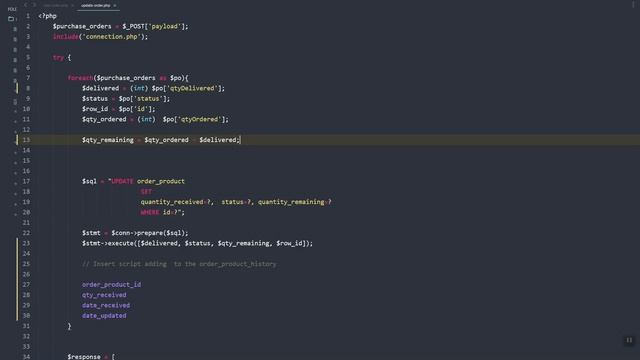Click '$delivered' at the start of line 8
This screenshot has height=360, width=640.
click(x=100, y=88)
